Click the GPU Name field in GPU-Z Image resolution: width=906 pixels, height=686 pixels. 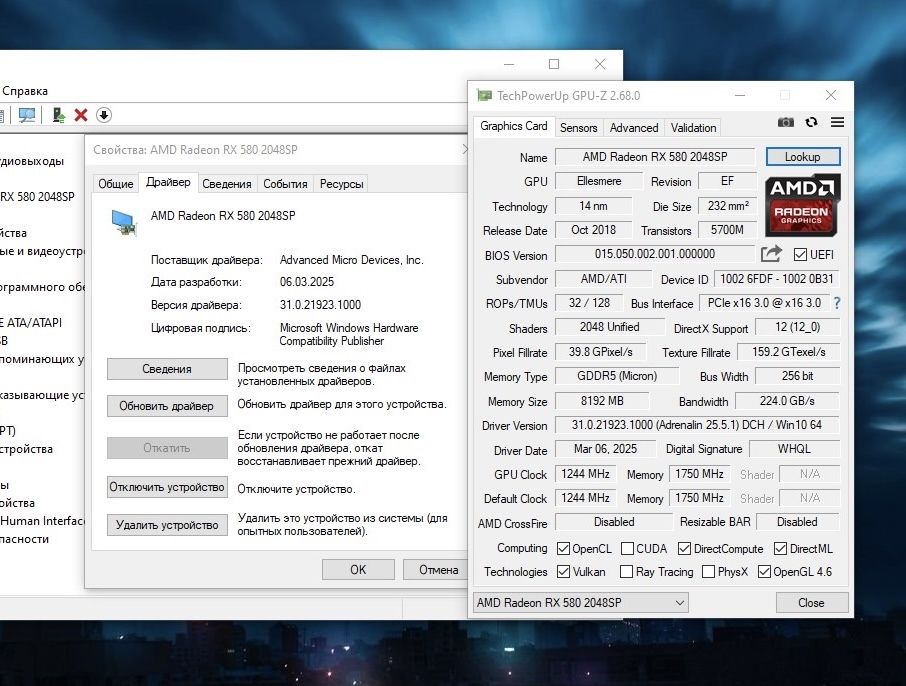point(655,157)
